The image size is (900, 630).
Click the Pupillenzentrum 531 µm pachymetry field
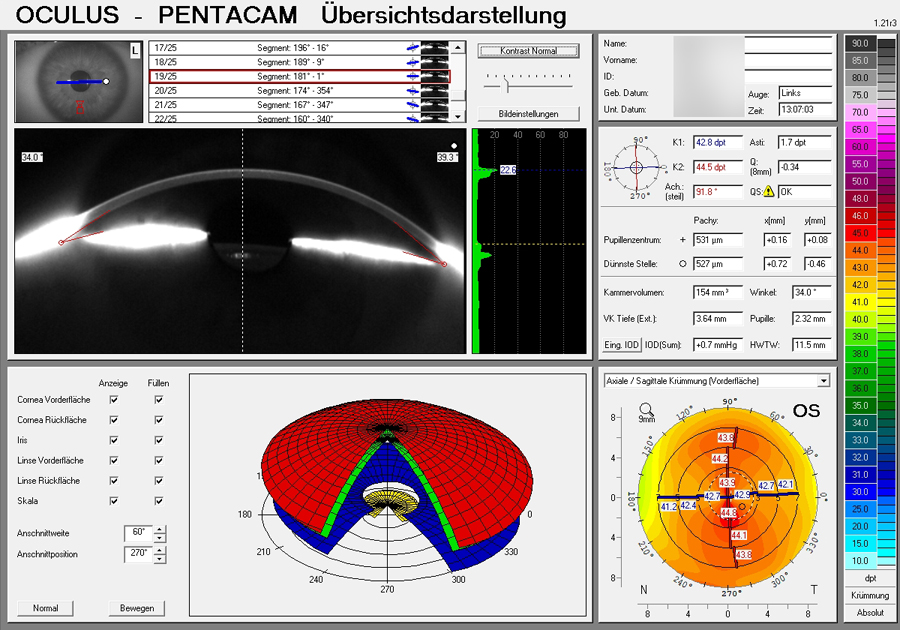(718, 240)
